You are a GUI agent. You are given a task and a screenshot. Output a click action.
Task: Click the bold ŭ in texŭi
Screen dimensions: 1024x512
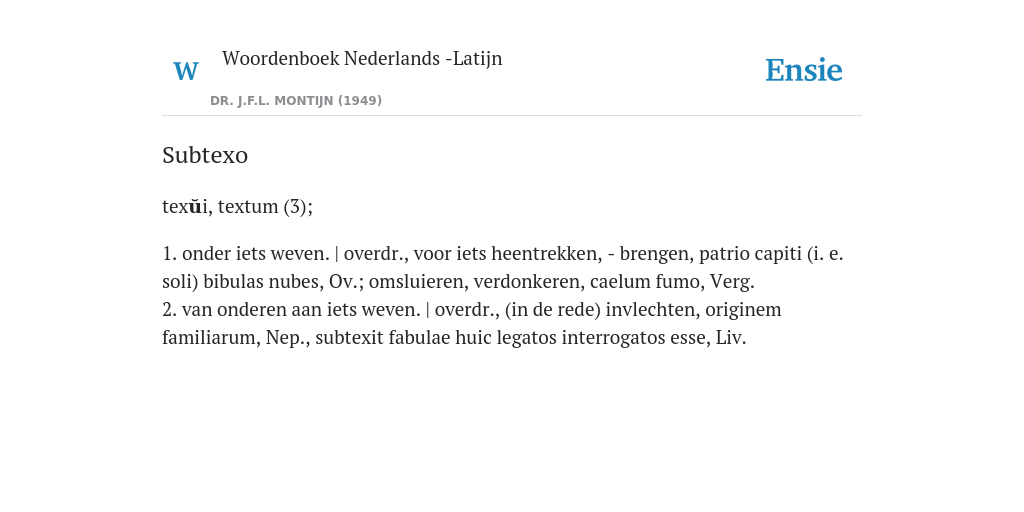coord(195,206)
